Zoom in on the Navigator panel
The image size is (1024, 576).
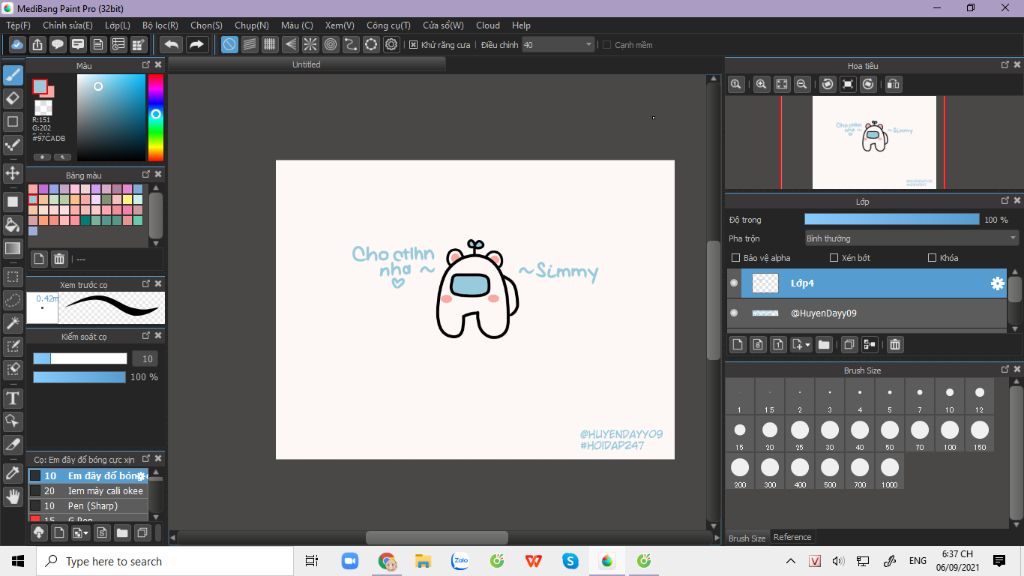[761, 84]
